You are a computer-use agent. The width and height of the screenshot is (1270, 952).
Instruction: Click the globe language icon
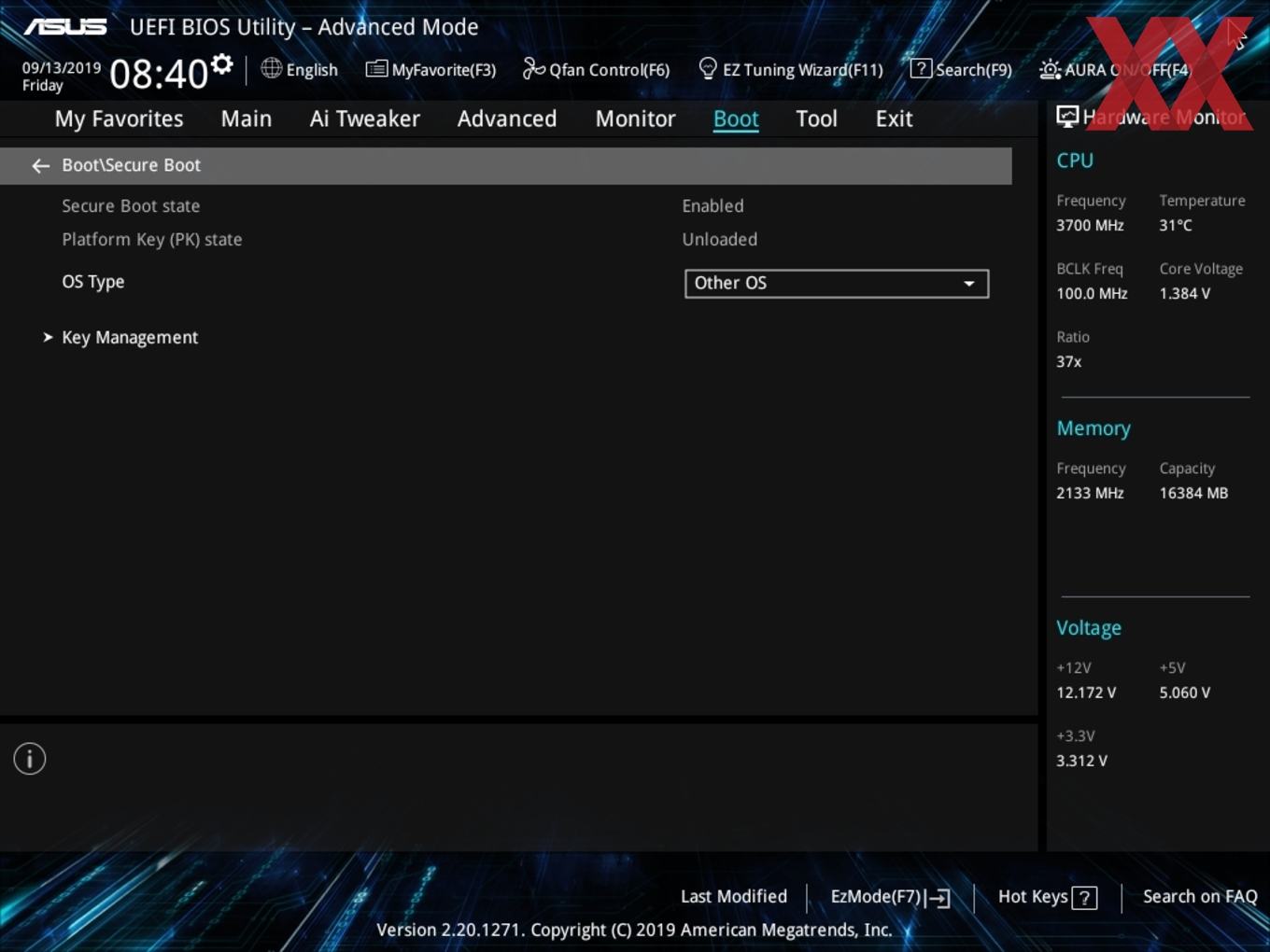pyautogui.click(x=271, y=68)
